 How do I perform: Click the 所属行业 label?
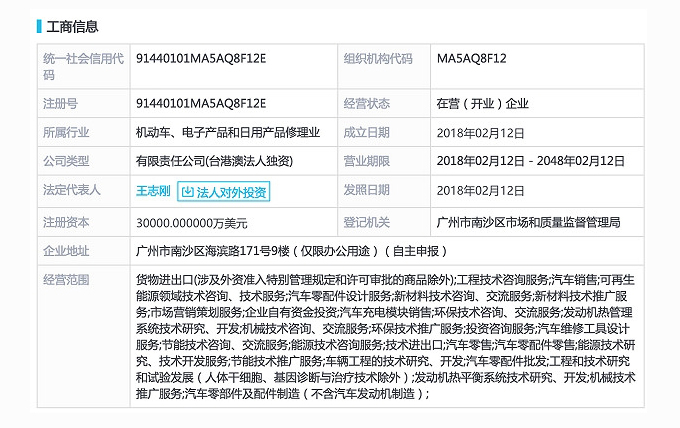point(66,132)
